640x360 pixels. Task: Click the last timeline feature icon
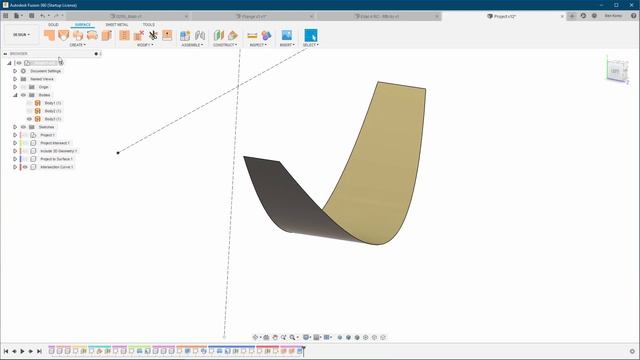click(299, 351)
